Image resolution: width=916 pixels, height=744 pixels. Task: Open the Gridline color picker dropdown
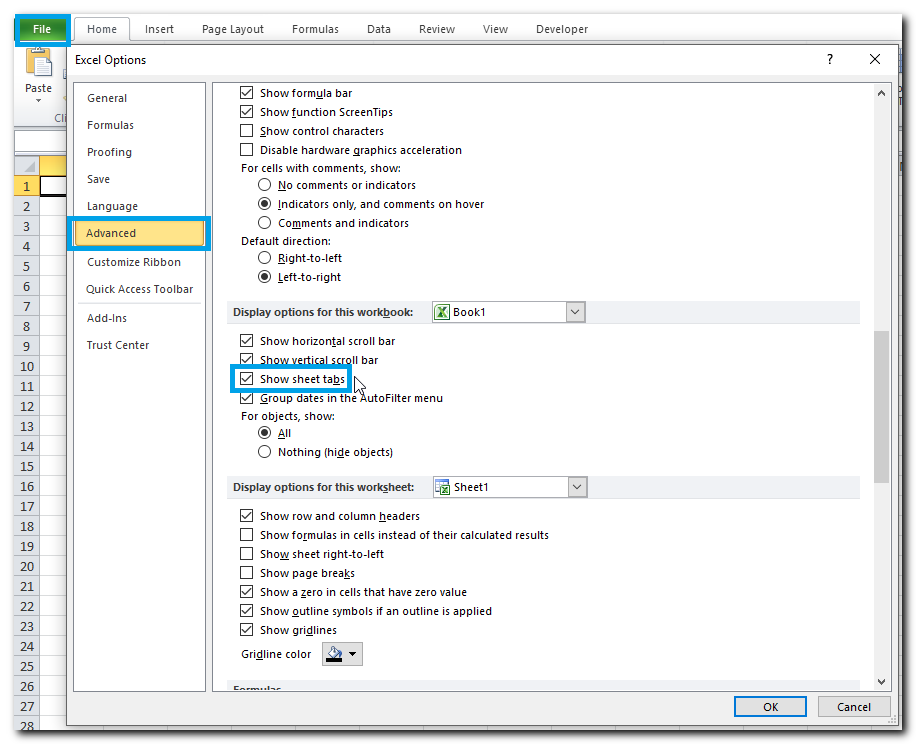[342, 654]
